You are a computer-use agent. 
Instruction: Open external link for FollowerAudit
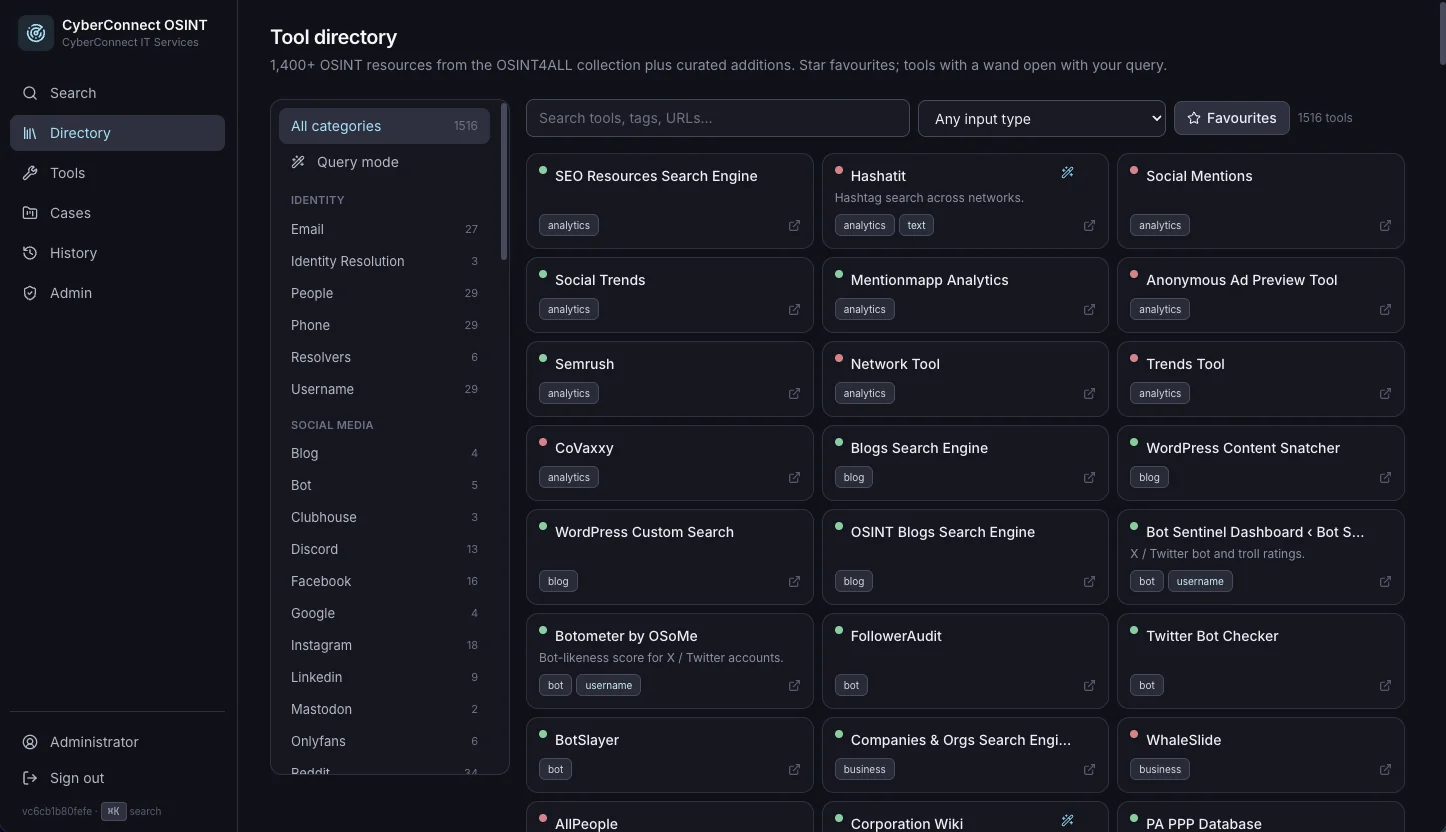click(x=1089, y=686)
